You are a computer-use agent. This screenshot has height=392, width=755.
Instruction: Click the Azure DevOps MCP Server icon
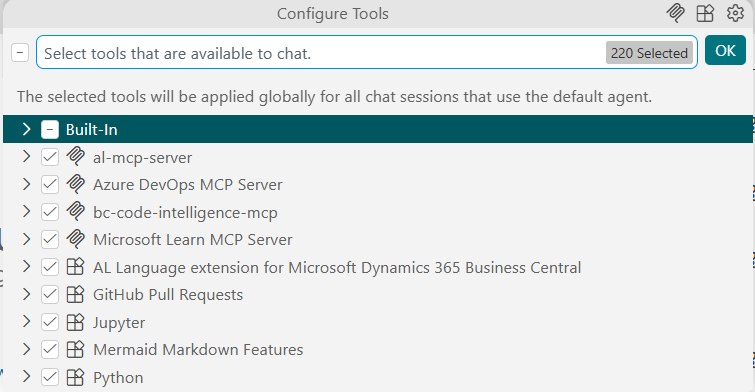pyautogui.click(x=75, y=184)
